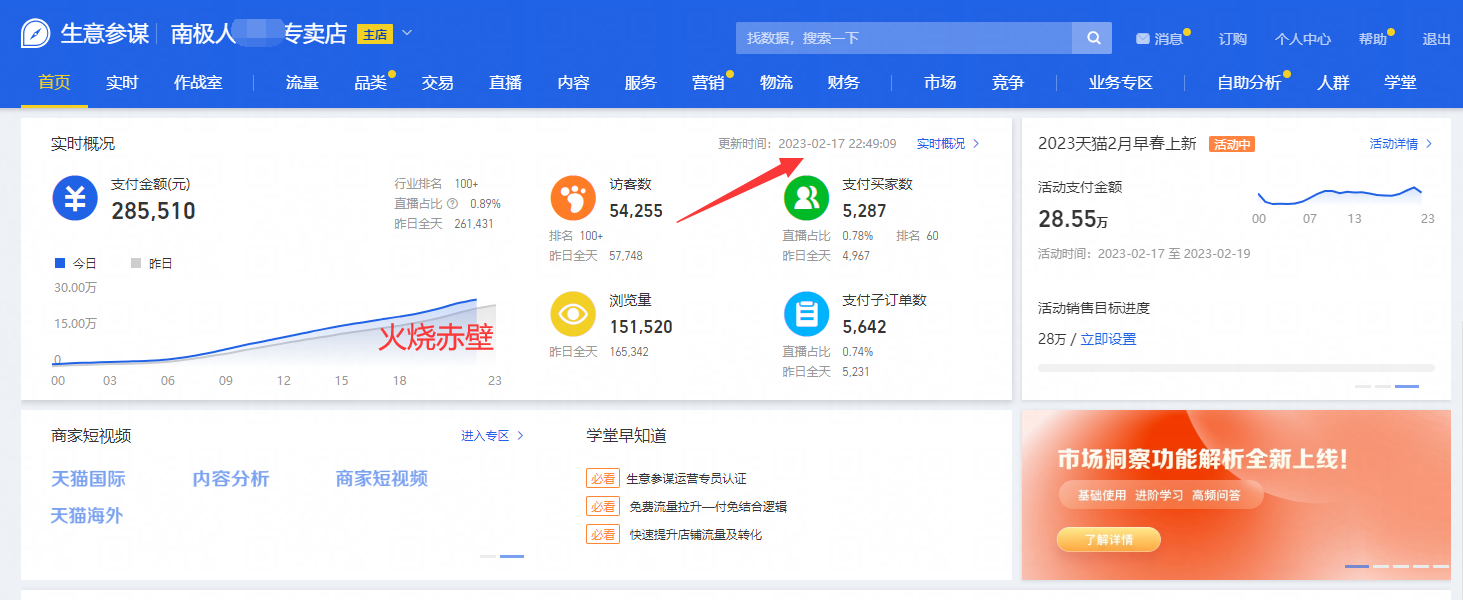Image resolution: width=1463 pixels, height=600 pixels.
Task: Expand the store switcher dropdown arrow
Action: [x=407, y=33]
